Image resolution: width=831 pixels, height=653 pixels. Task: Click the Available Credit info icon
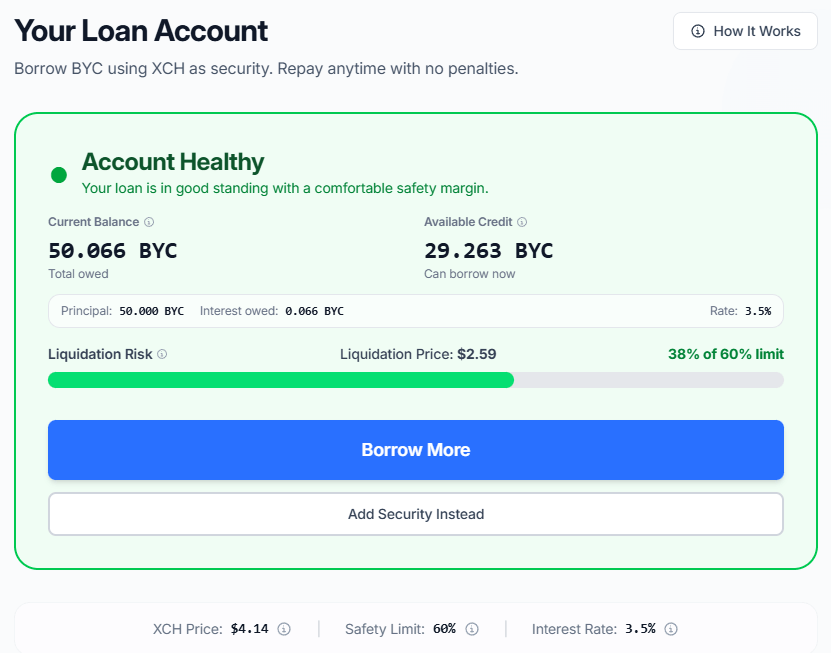(x=522, y=222)
